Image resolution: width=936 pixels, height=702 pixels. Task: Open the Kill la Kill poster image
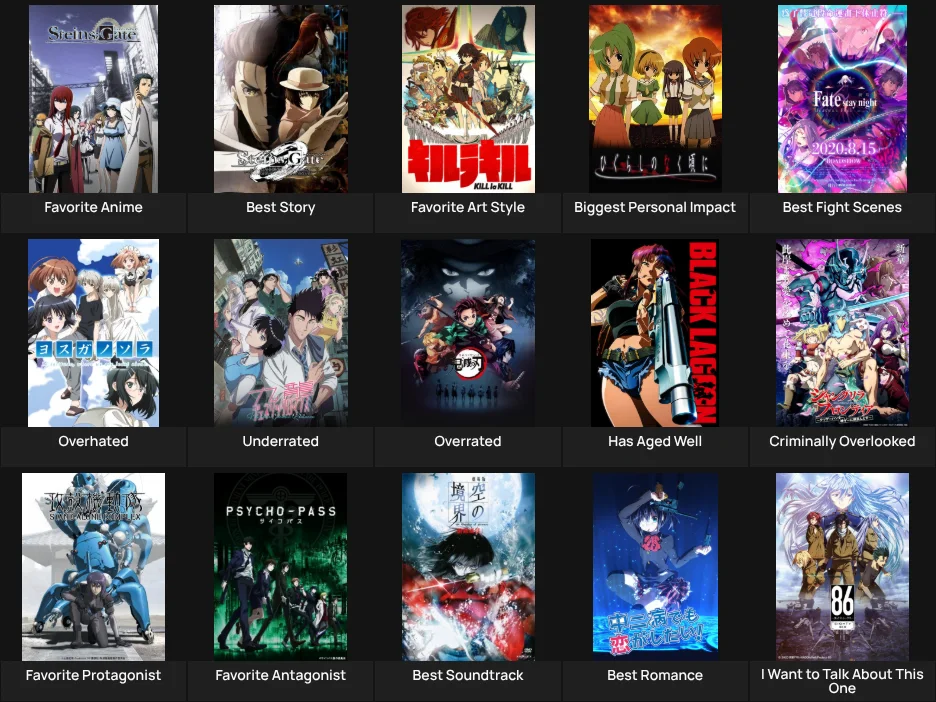click(x=468, y=99)
